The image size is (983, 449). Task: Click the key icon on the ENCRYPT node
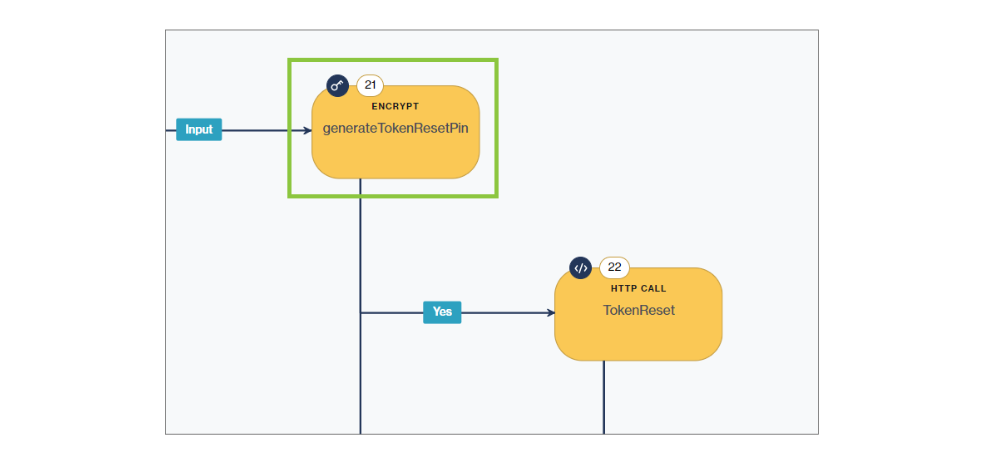click(x=337, y=85)
